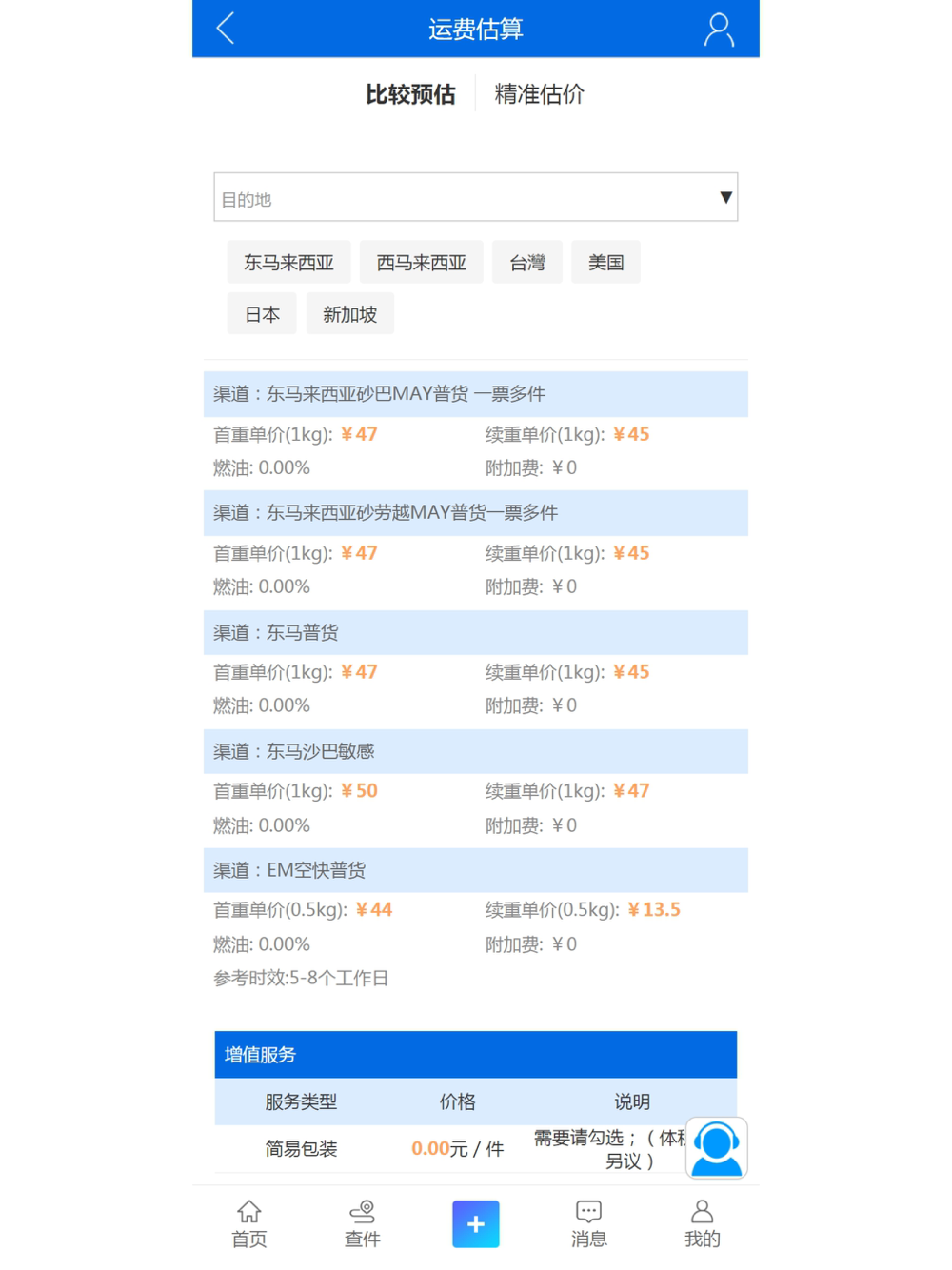Click the 说明 column header
Viewport: 952px width, 1270px height.
632,1101
